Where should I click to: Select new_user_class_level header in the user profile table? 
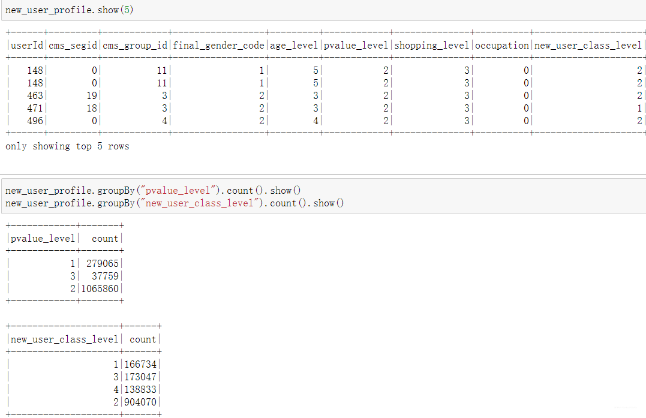pos(588,45)
